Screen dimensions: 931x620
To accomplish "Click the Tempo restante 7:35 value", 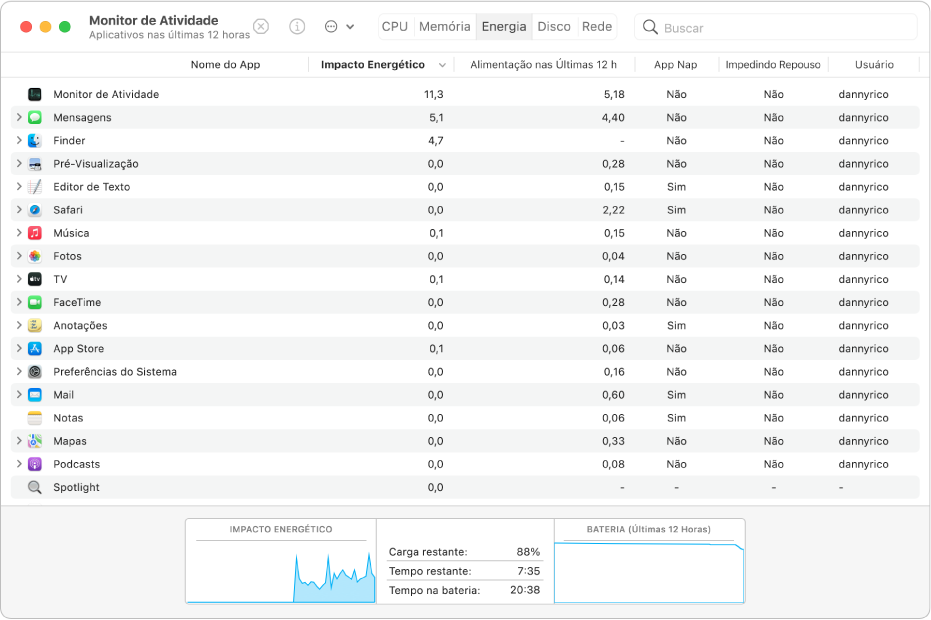I will point(528,571).
